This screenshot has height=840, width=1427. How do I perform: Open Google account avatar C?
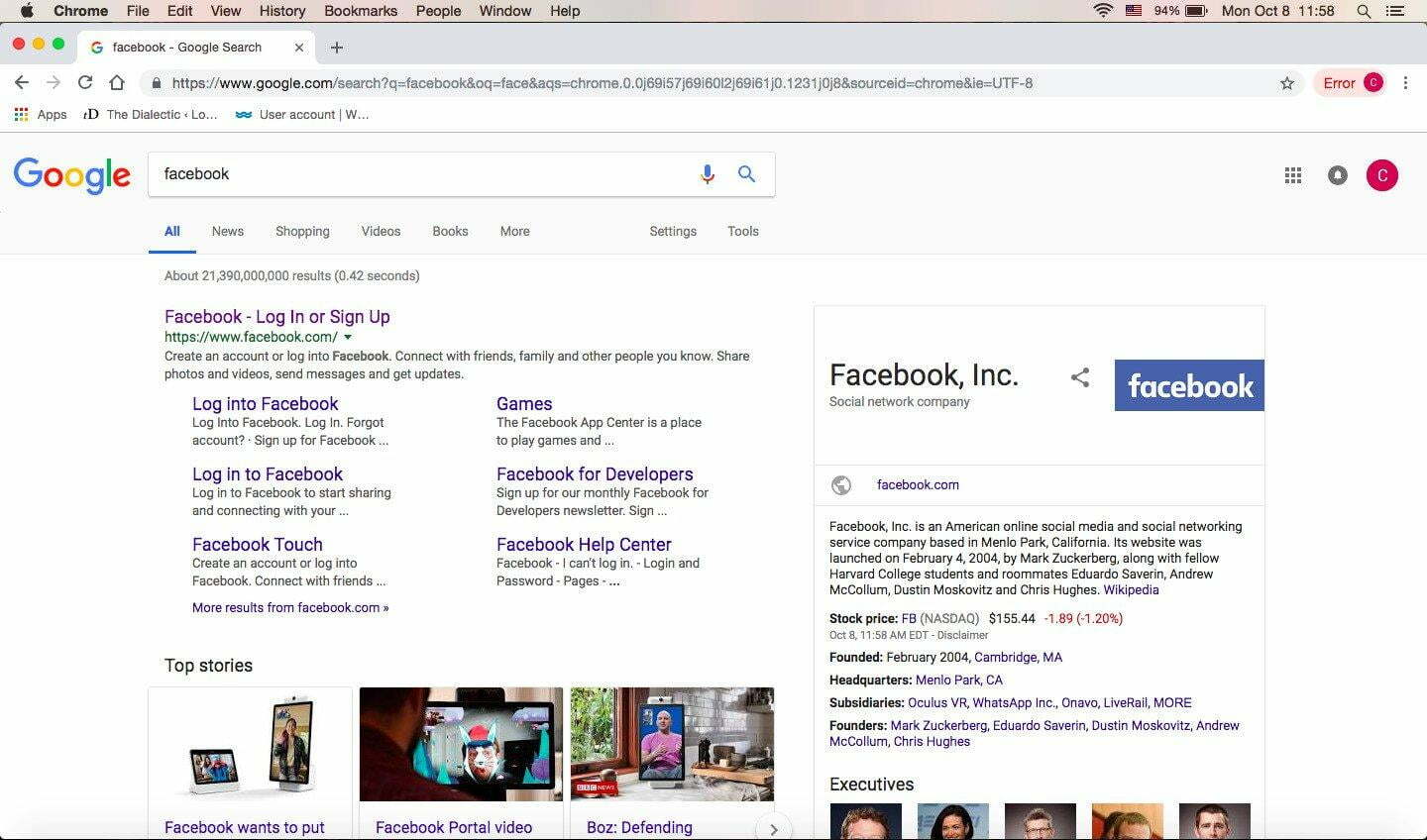[1382, 175]
